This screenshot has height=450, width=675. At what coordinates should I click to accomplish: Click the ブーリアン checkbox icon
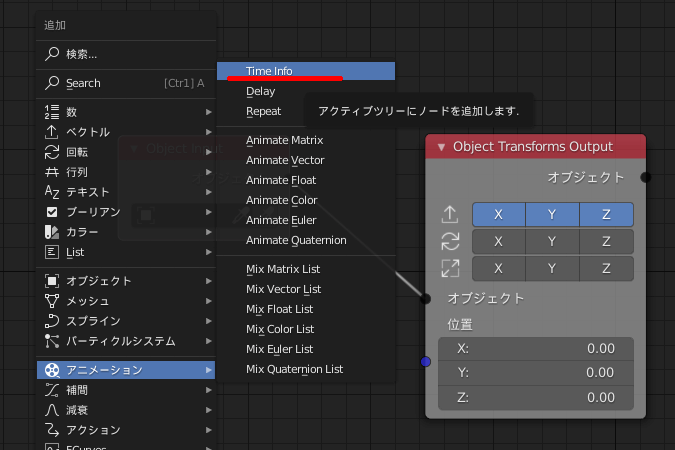pos(52,212)
